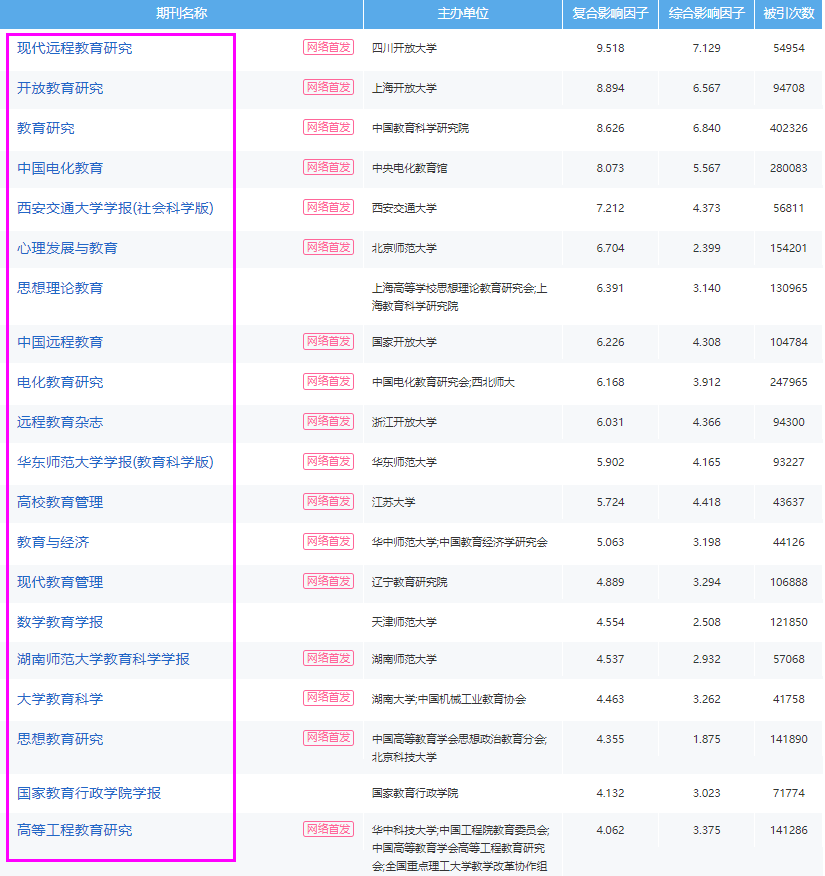Open journal link 数学教育学报
The height and width of the screenshot is (876, 825).
[60, 622]
